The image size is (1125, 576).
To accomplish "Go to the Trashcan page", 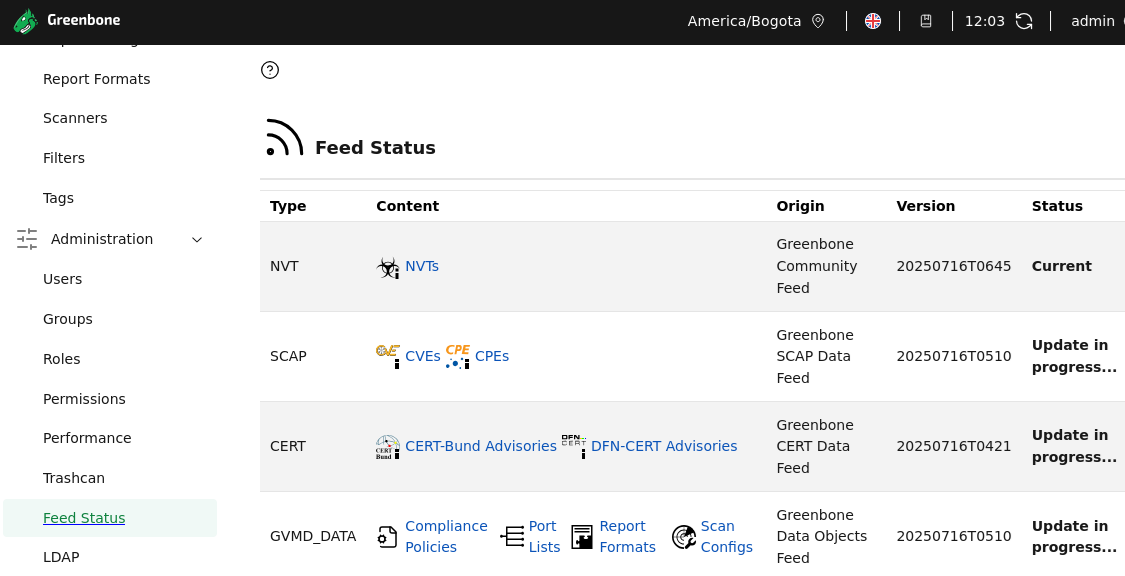I will click(x=74, y=478).
